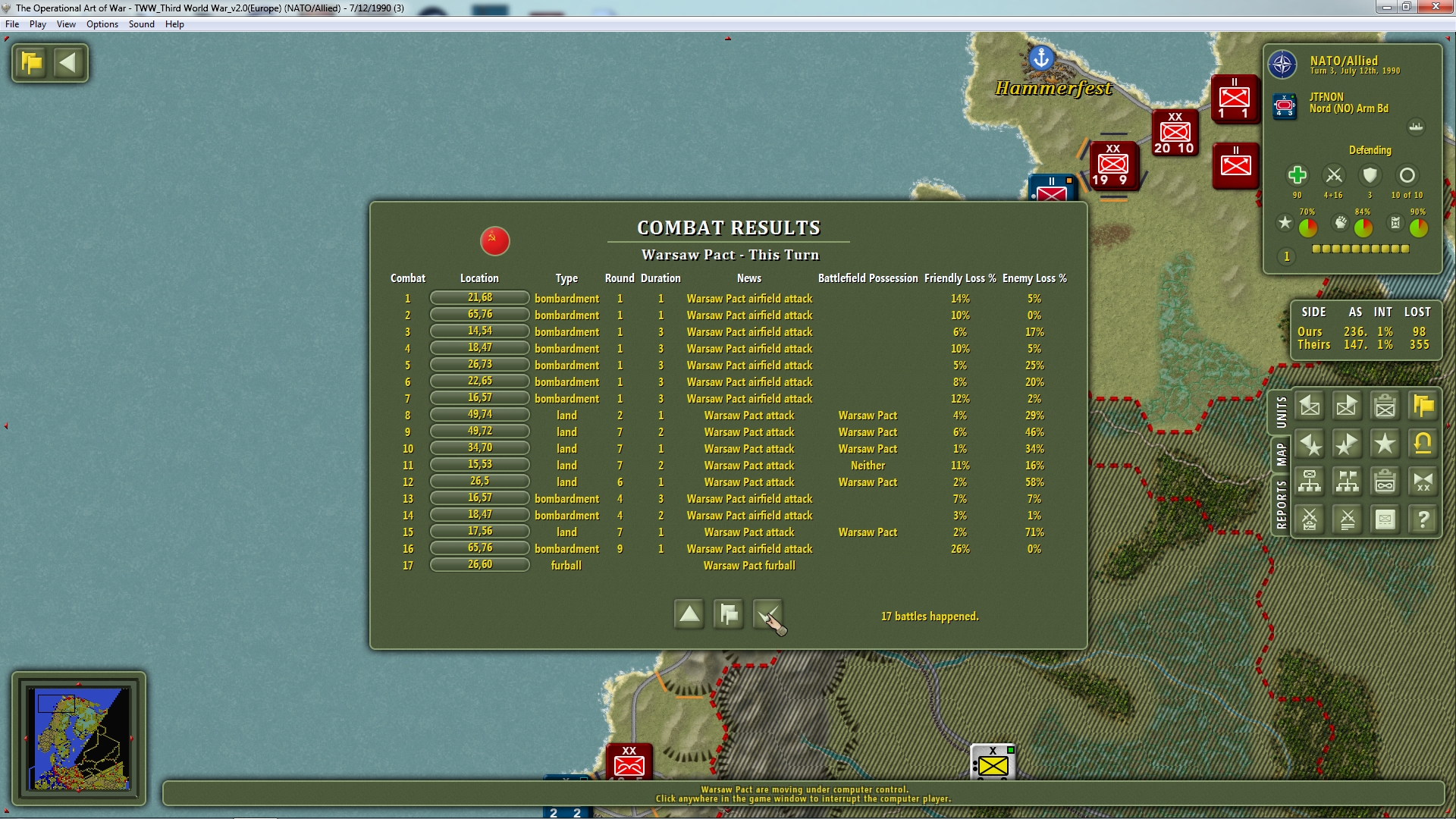Click the stack number 1 indicator
Viewport: 1456px width, 819px height.
coord(1286,256)
